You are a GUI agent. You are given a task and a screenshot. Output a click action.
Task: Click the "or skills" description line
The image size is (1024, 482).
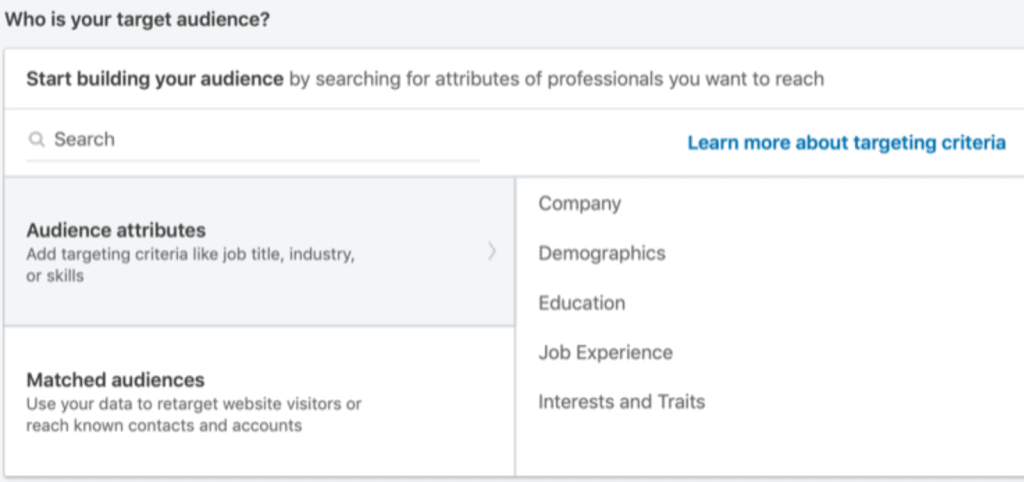pos(55,276)
